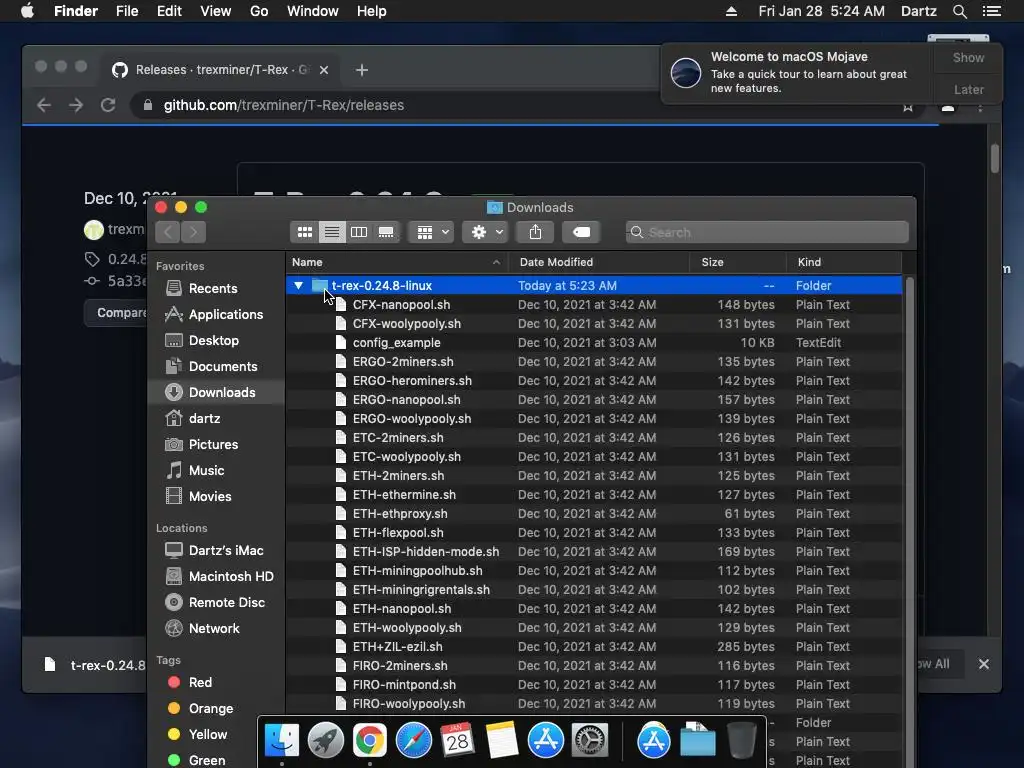Open Desktop in Finder sidebar

[x=214, y=341]
